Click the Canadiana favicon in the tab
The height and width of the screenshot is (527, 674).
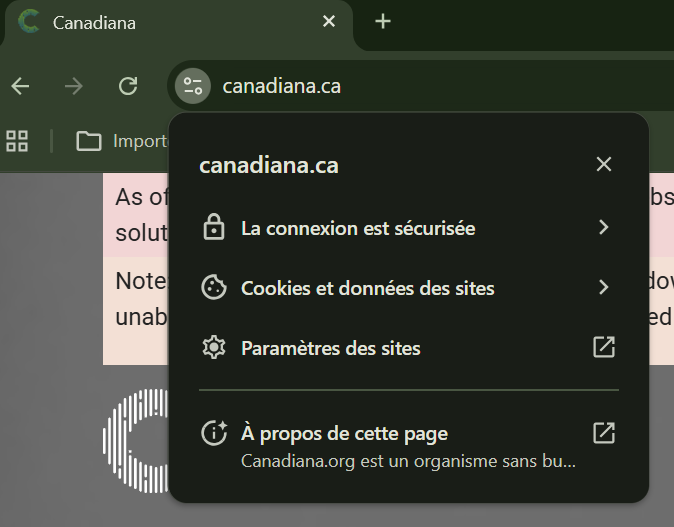point(29,21)
